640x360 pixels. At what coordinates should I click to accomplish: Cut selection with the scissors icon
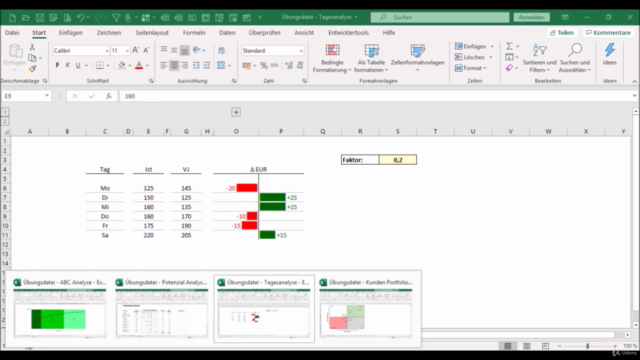tap(32, 47)
